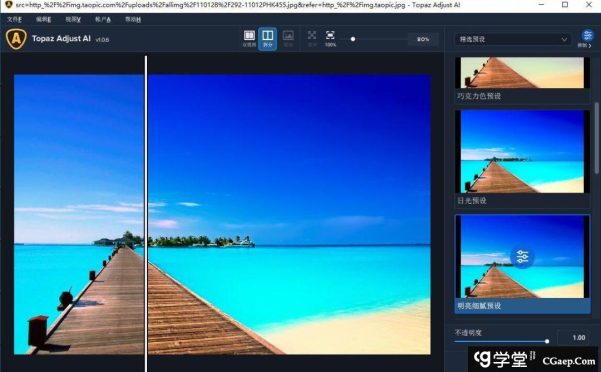Set zoom to 100% icon

click(x=330, y=38)
